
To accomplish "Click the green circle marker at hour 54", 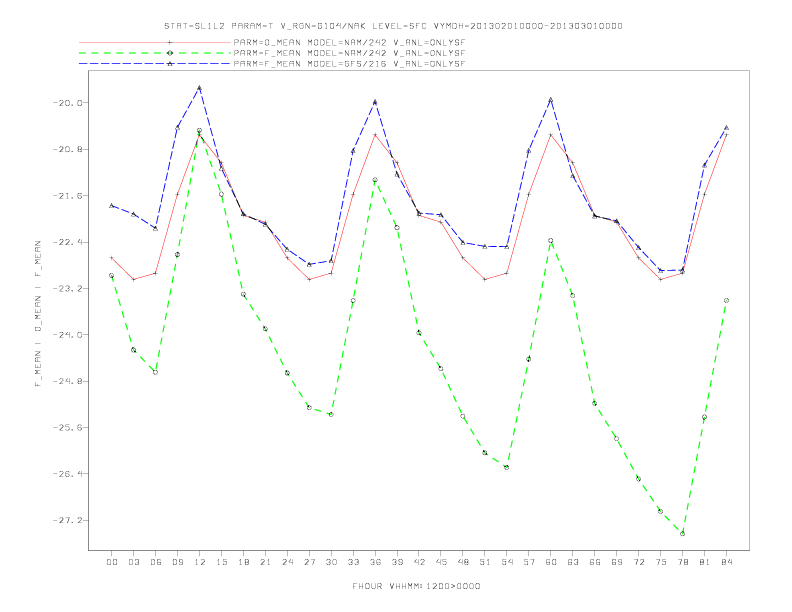I will point(507,468).
